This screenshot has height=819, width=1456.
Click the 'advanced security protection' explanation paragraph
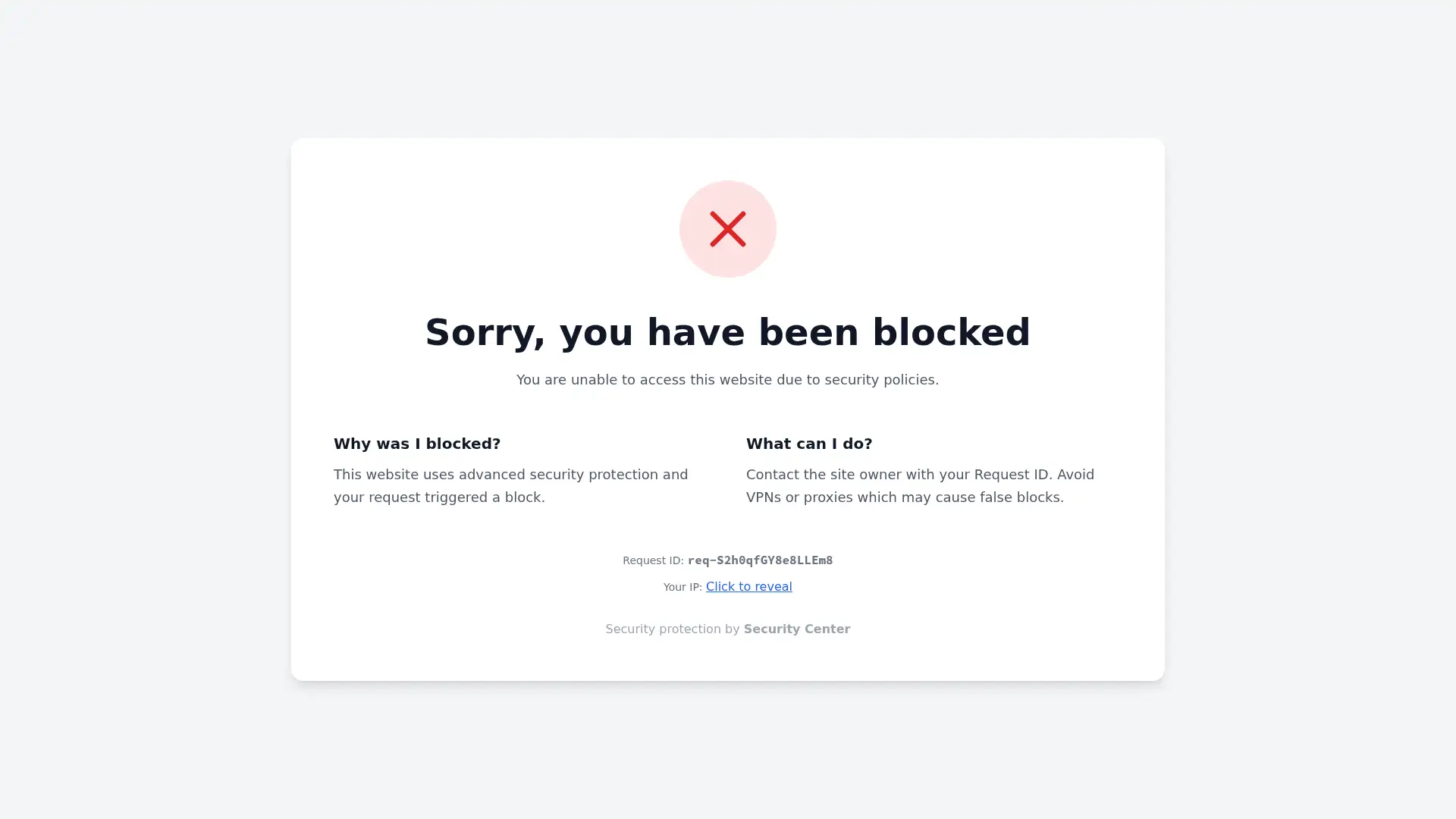(510, 475)
